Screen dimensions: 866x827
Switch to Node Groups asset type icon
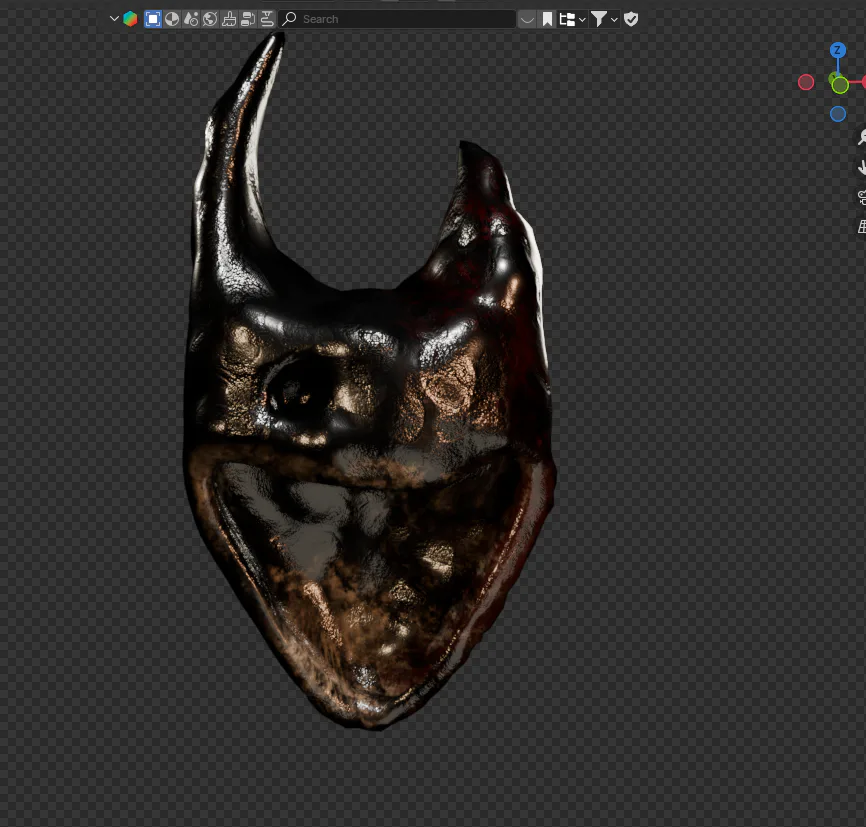(248, 19)
